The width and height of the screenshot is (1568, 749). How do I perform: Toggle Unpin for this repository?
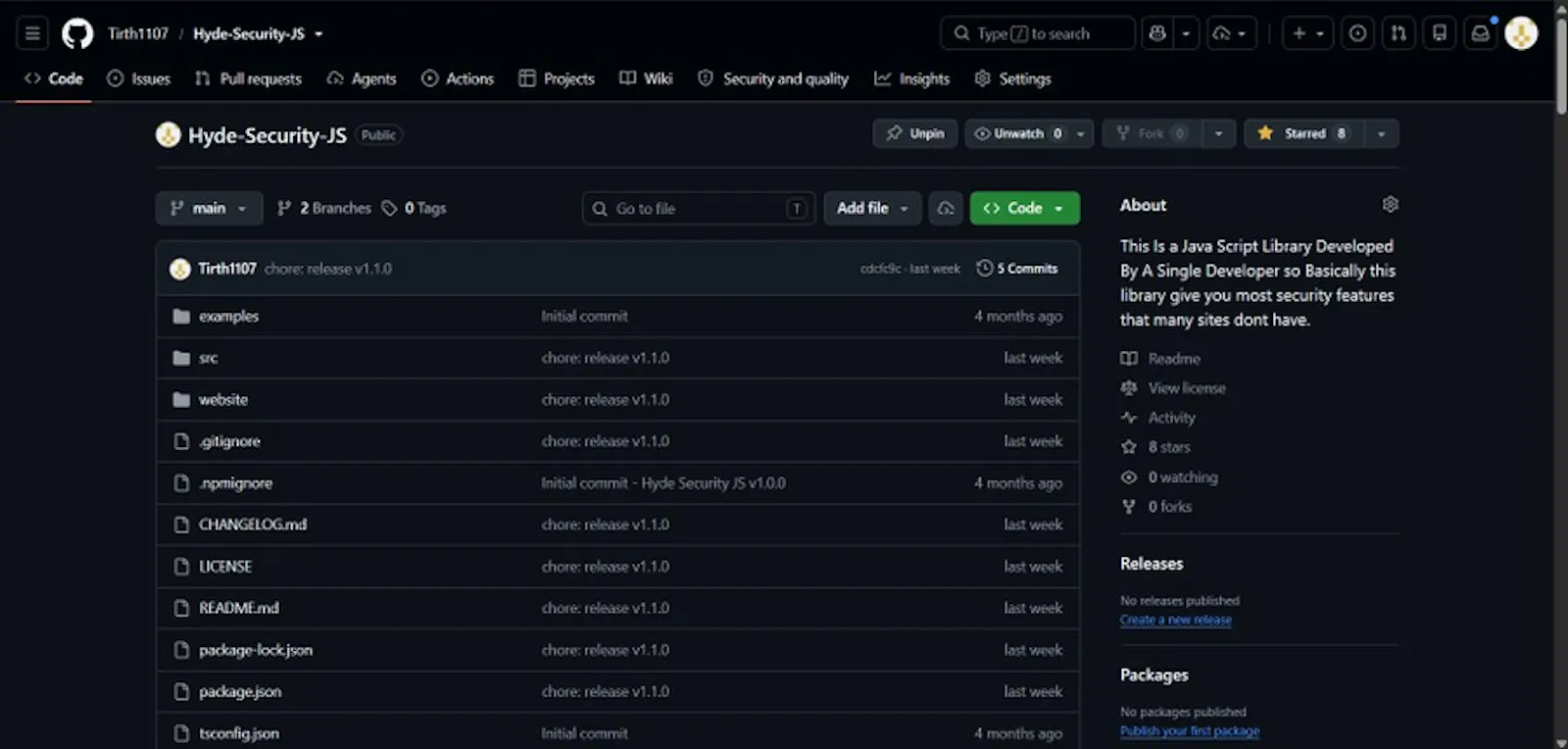915,133
